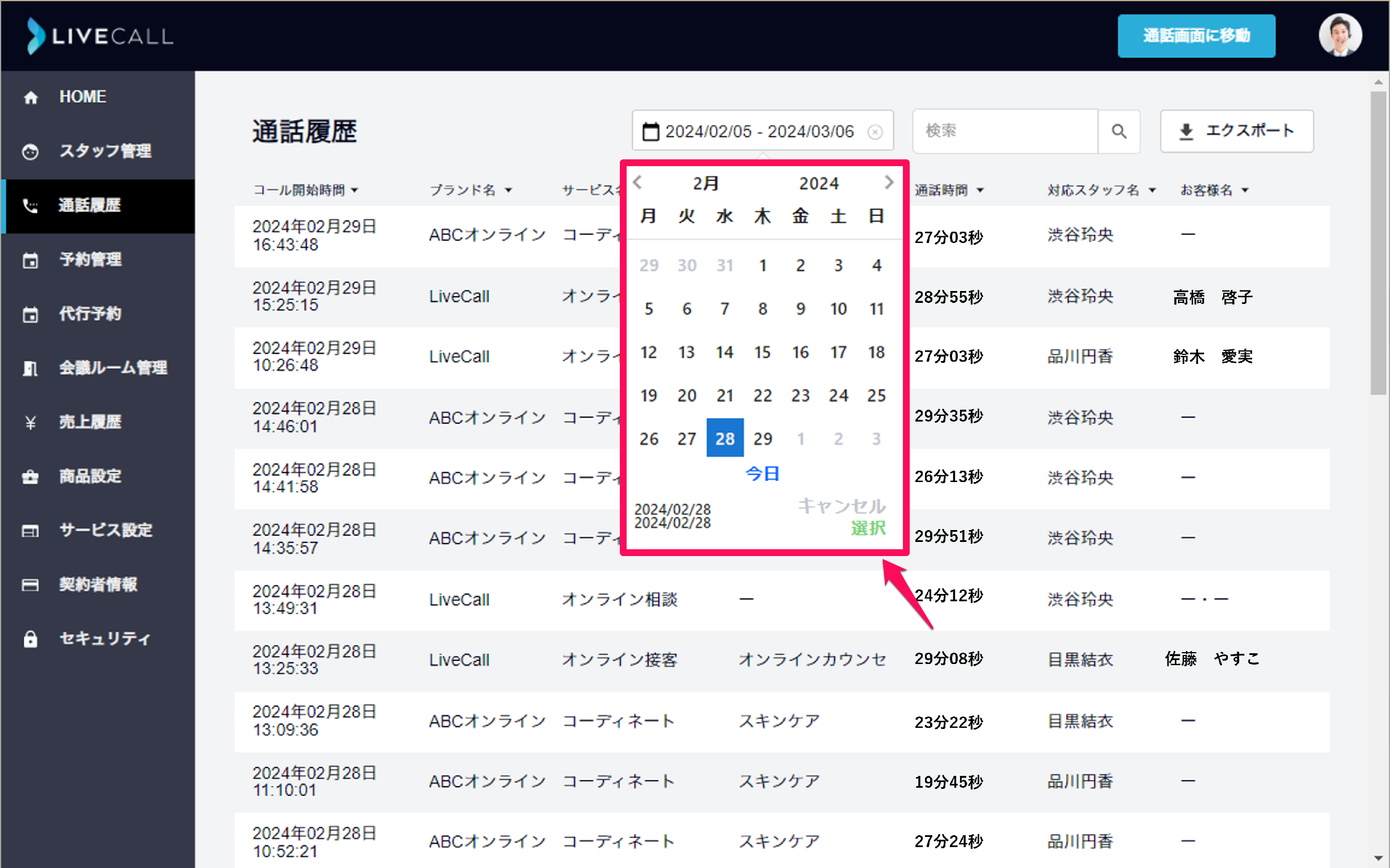
Task: Click the 検索 input field
Action: tap(1005, 132)
